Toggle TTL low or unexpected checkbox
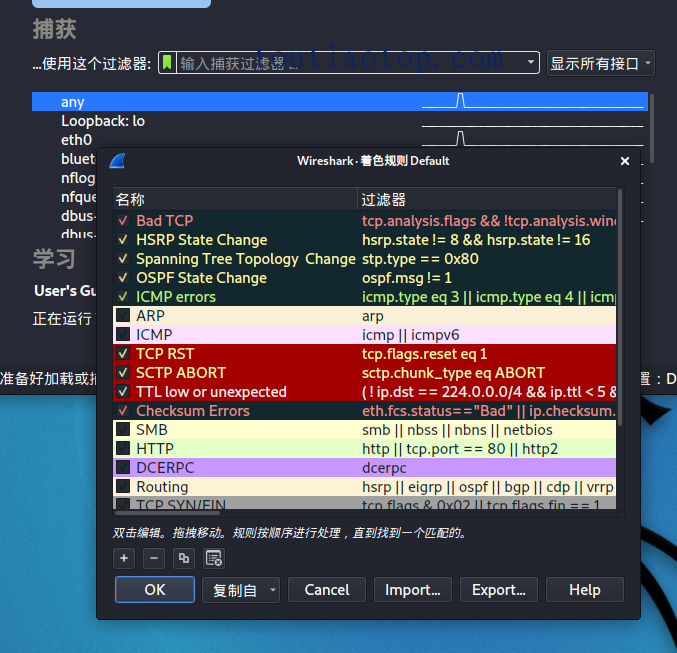This screenshot has height=653, width=677. pyautogui.click(x=123, y=392)
